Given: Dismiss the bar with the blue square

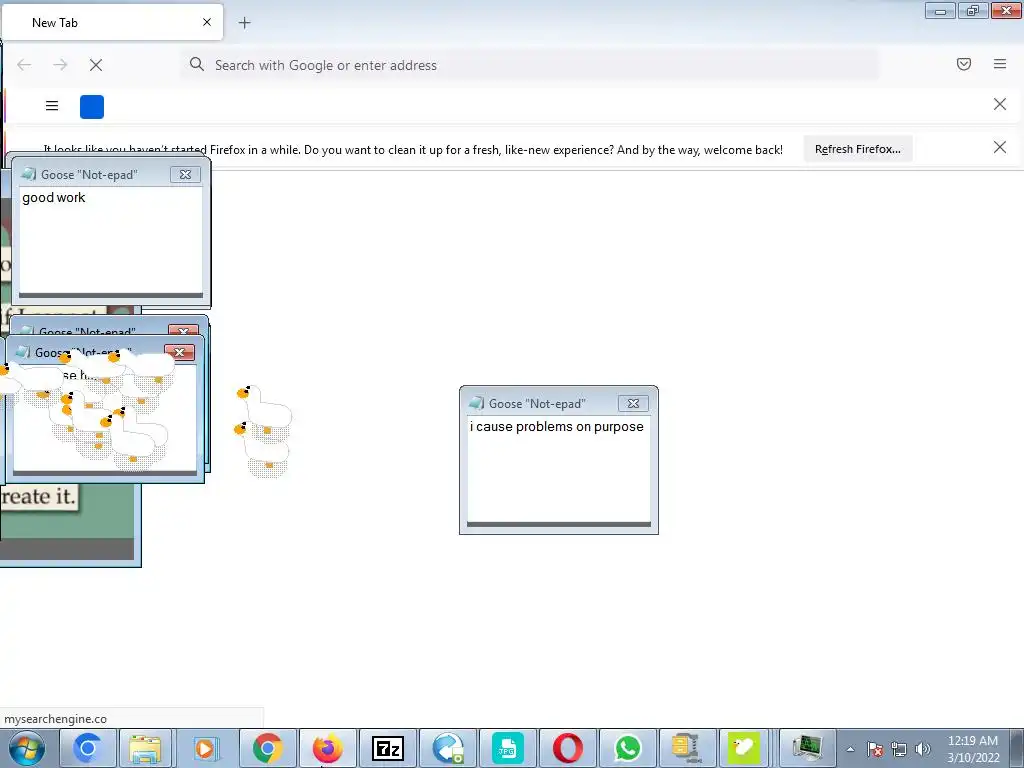Looking at the screenshot, I should 1000,104.
